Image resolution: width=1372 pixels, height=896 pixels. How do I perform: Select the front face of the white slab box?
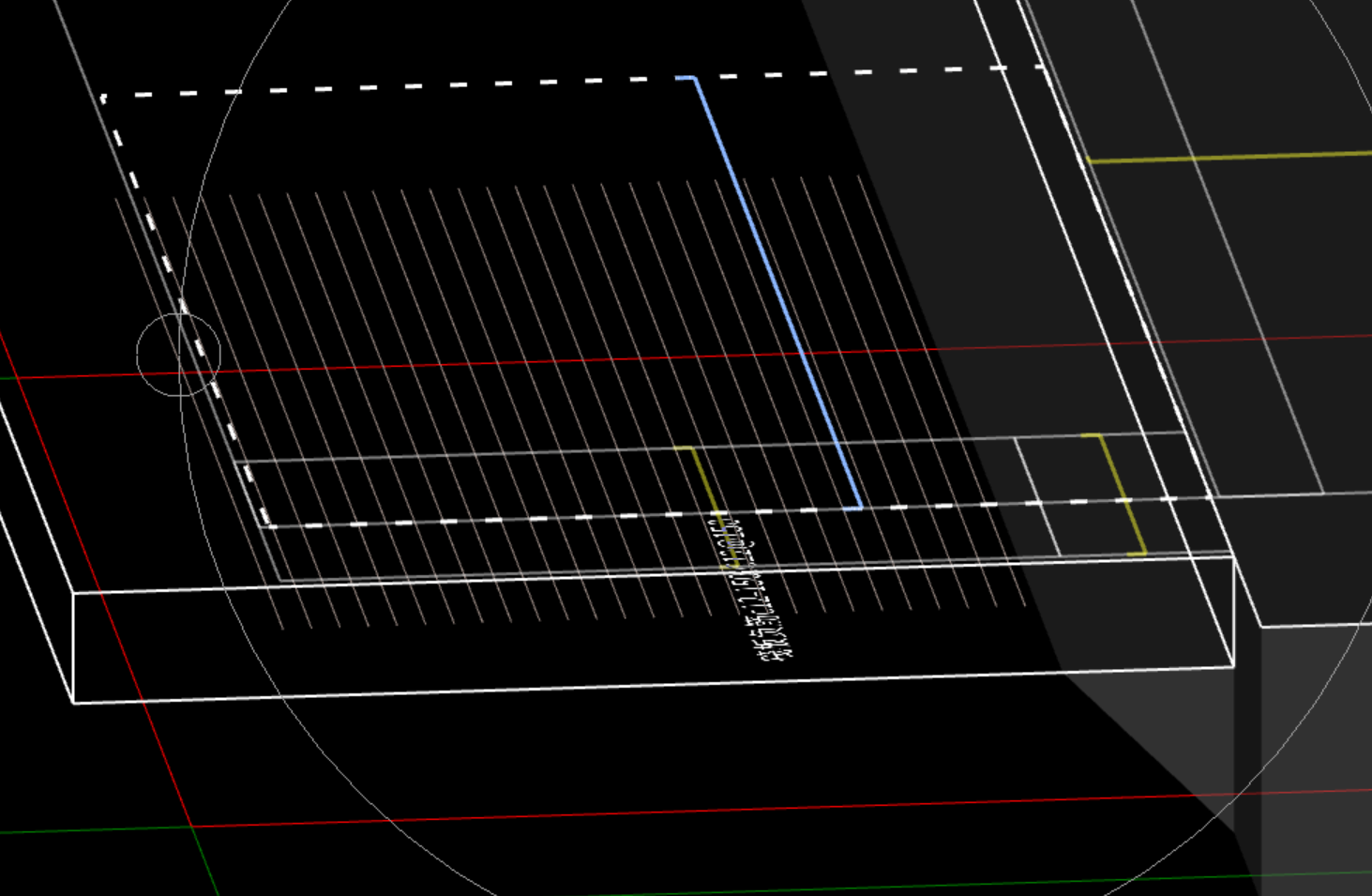coord(653,630)
